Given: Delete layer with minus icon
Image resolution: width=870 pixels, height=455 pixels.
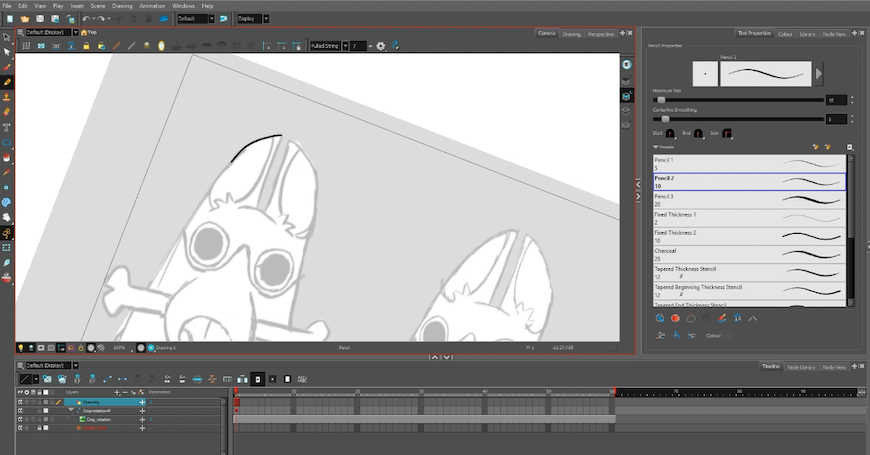Looking at the screenshot, I should (x=124, y=392).
